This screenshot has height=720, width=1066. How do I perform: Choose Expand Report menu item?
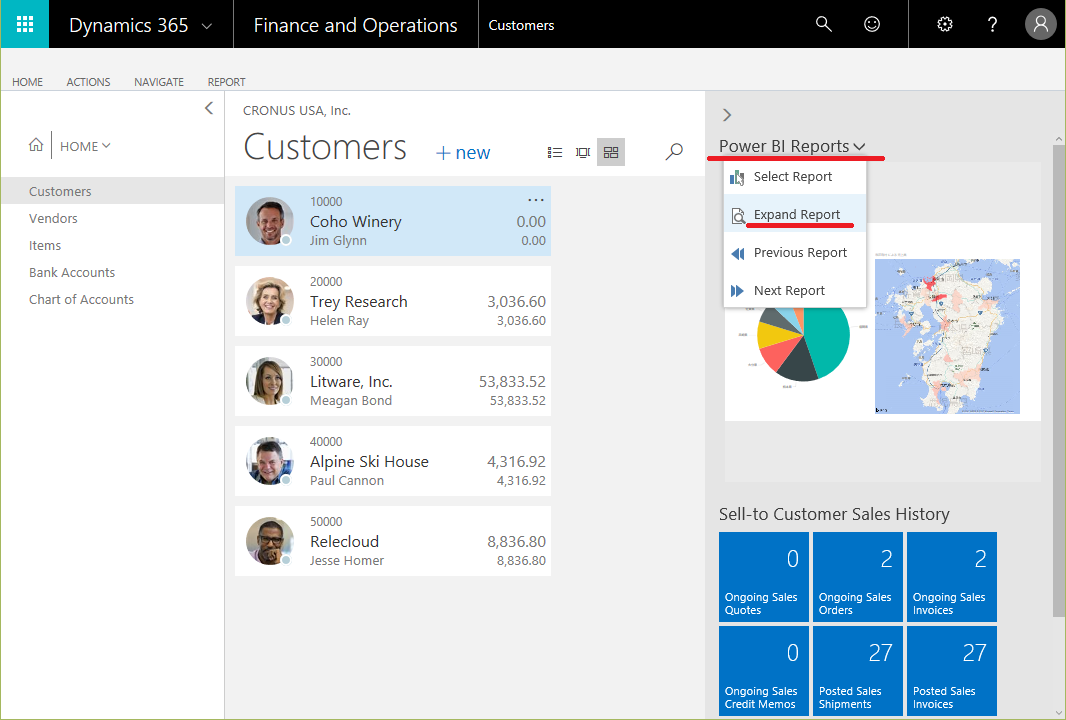795,214
